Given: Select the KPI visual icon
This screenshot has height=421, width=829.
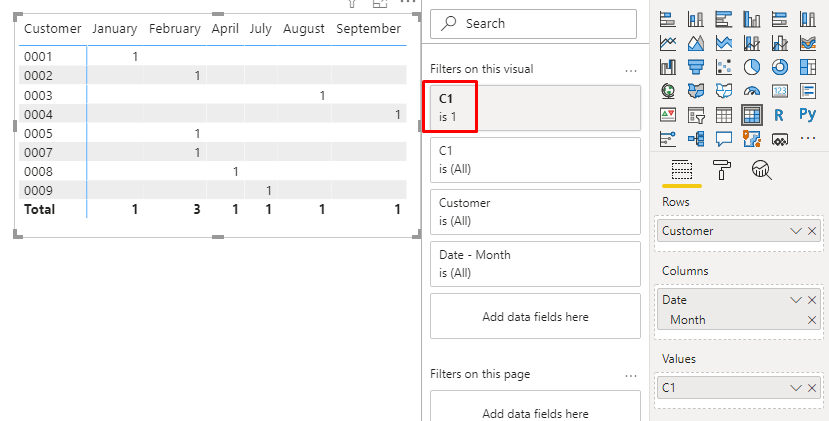Looking at the screenshot, I should (668, 115).
